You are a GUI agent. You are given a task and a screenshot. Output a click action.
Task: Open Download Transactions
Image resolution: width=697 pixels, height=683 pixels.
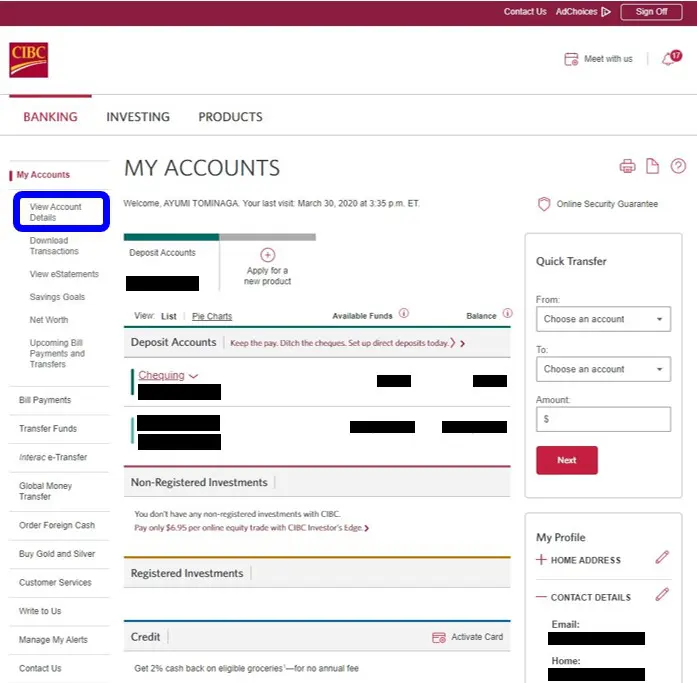tap(54, 246)
